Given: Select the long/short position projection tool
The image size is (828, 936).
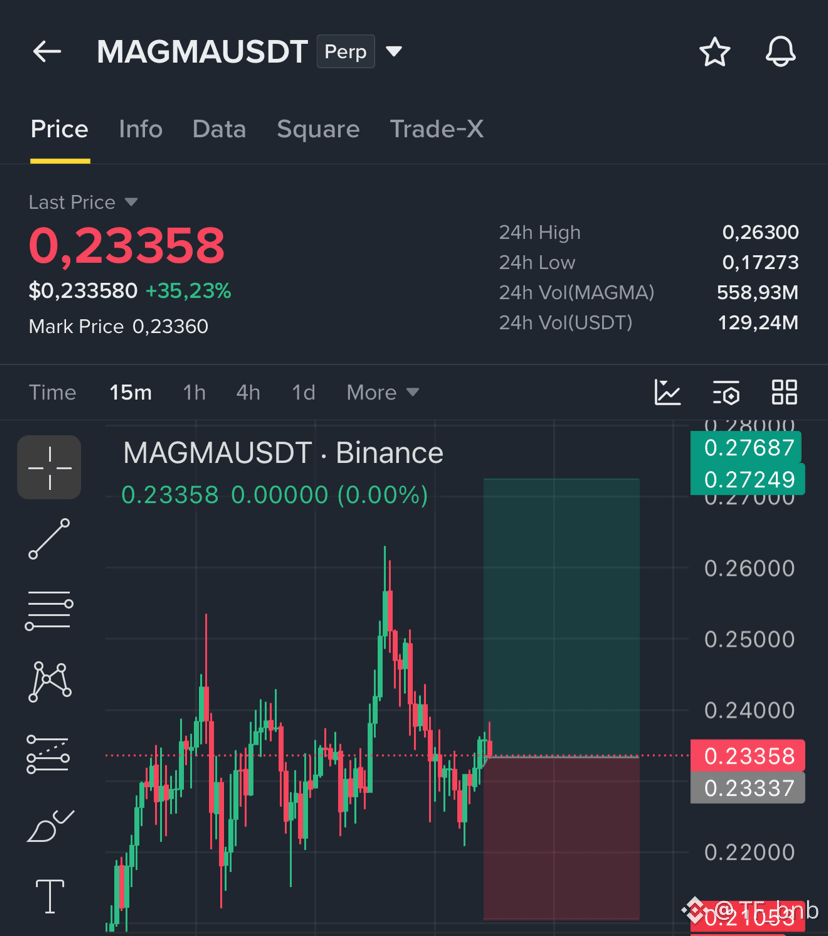Looking at the screenshot, I should coord(48,754).
